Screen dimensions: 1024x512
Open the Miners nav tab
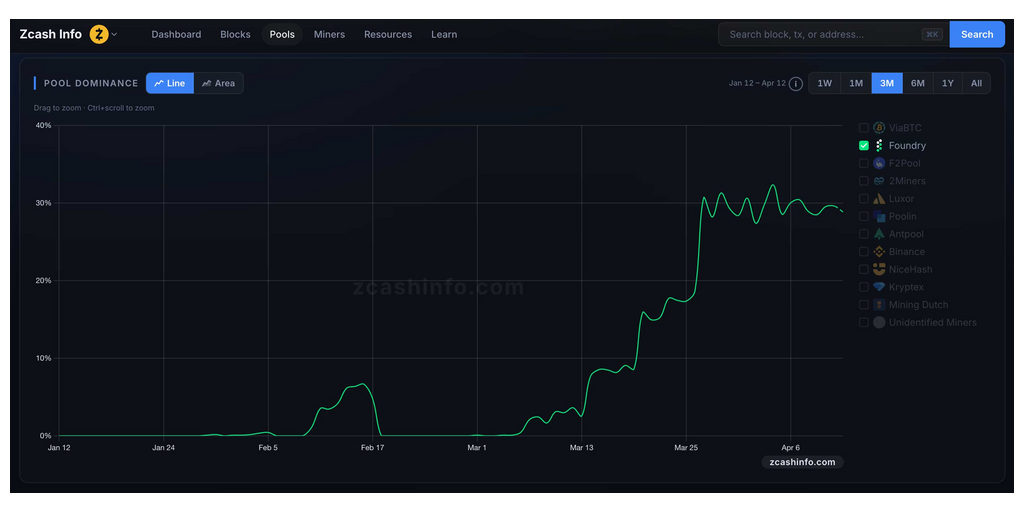click(329, 34)
